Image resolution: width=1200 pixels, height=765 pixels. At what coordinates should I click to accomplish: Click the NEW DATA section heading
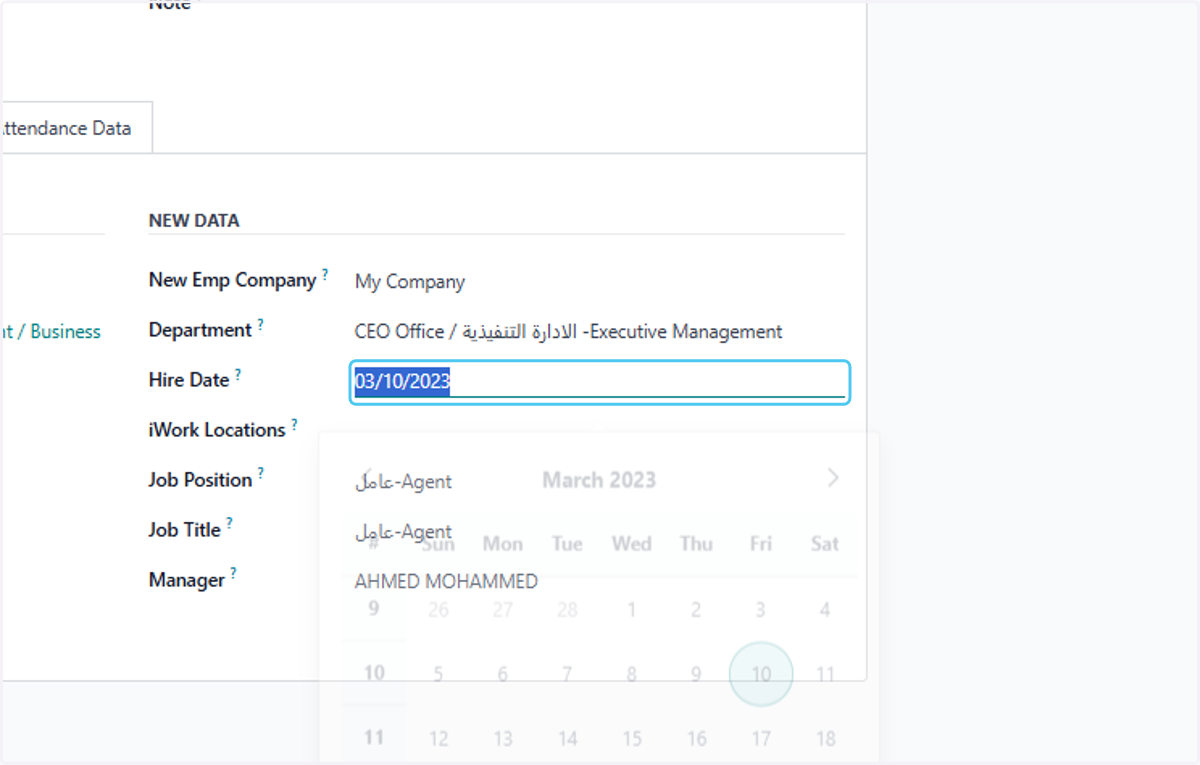pyautogui.click(x=194, y=221)
